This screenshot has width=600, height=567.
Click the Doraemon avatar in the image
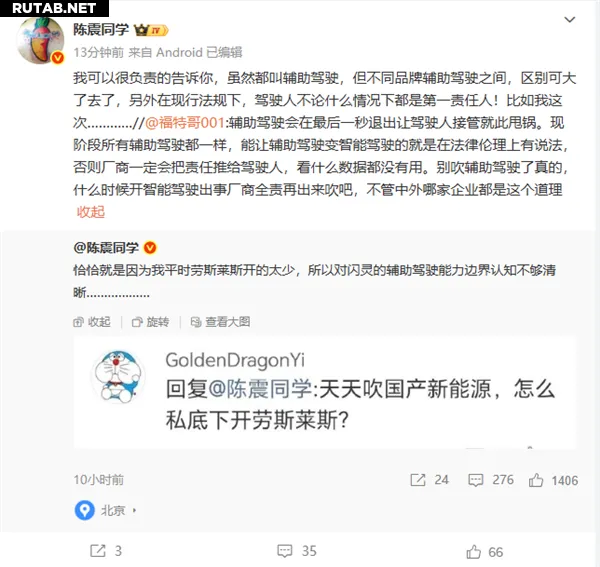point(118,376)
